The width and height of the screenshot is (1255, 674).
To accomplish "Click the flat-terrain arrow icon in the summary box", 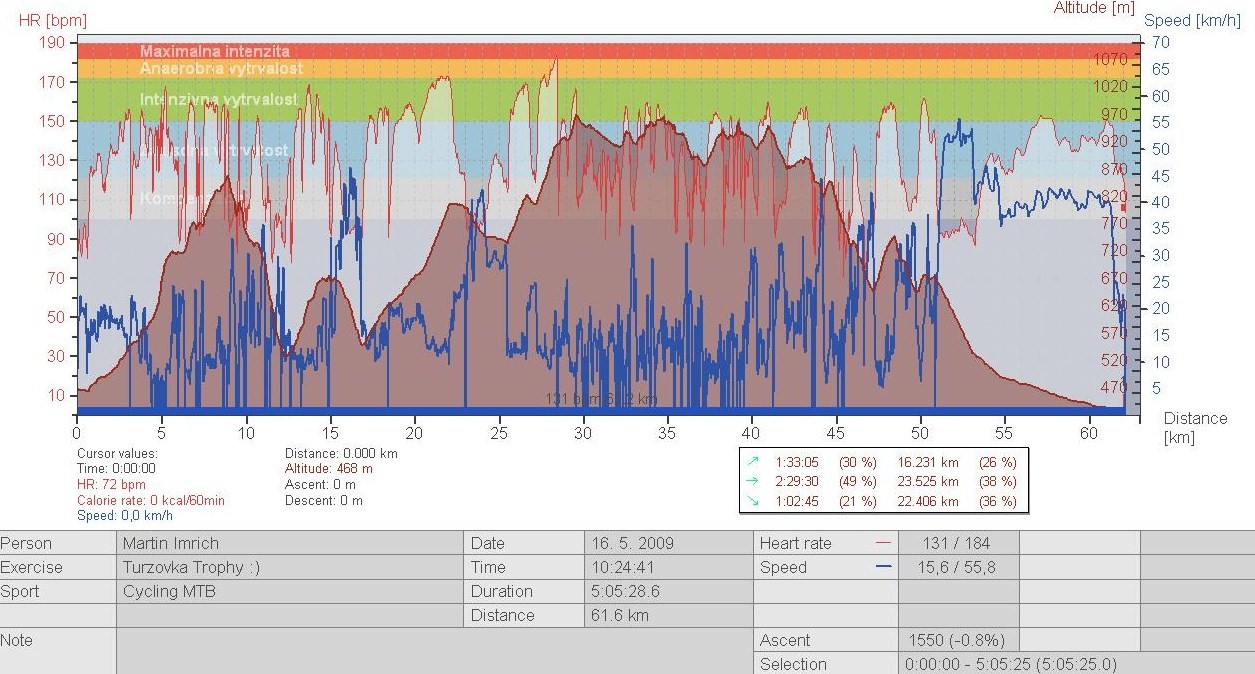I will click(753, 482).
